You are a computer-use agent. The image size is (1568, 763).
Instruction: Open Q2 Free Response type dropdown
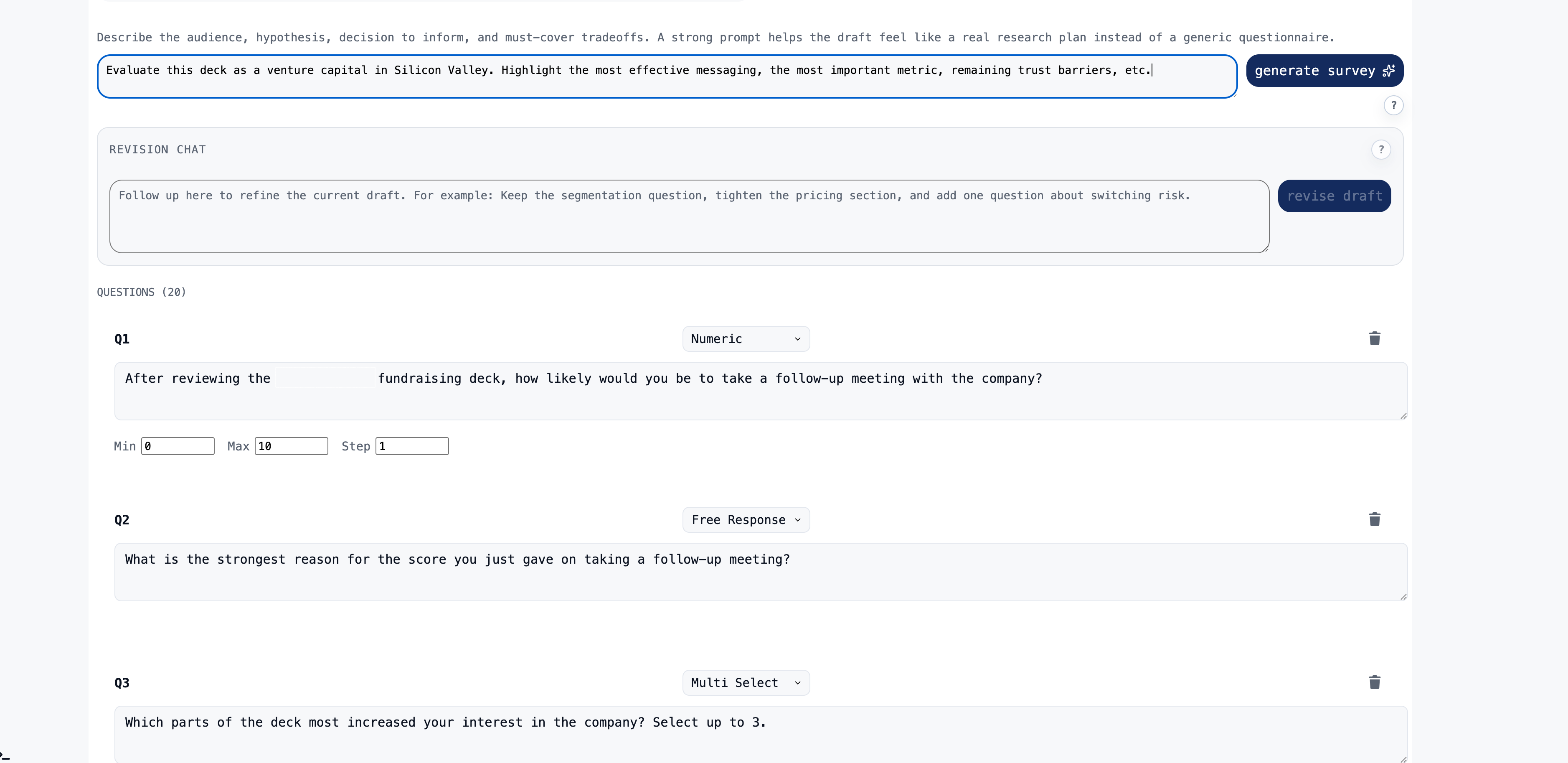tap(746, 519)
